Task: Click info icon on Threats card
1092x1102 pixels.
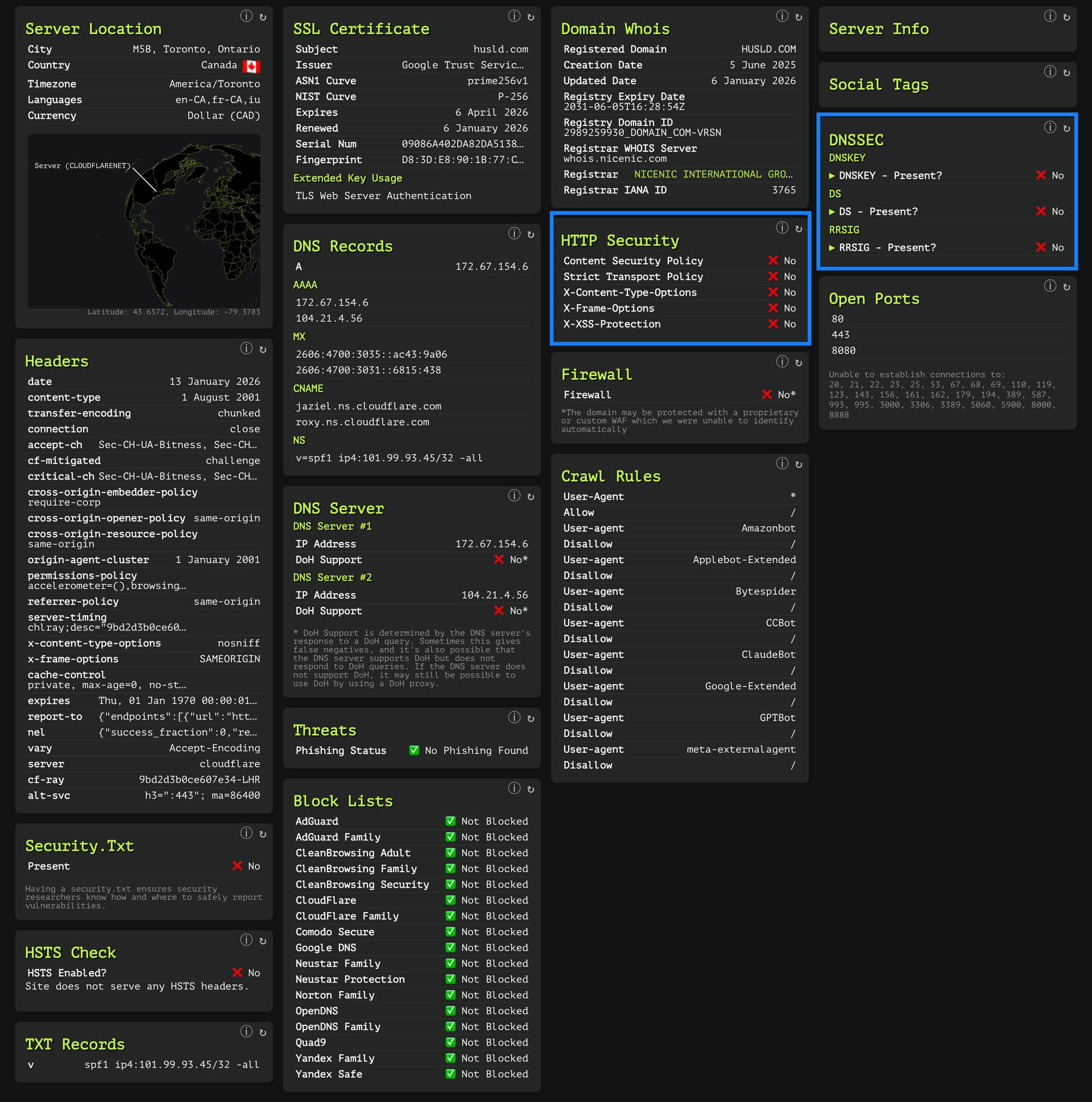Action: [514, 717]
